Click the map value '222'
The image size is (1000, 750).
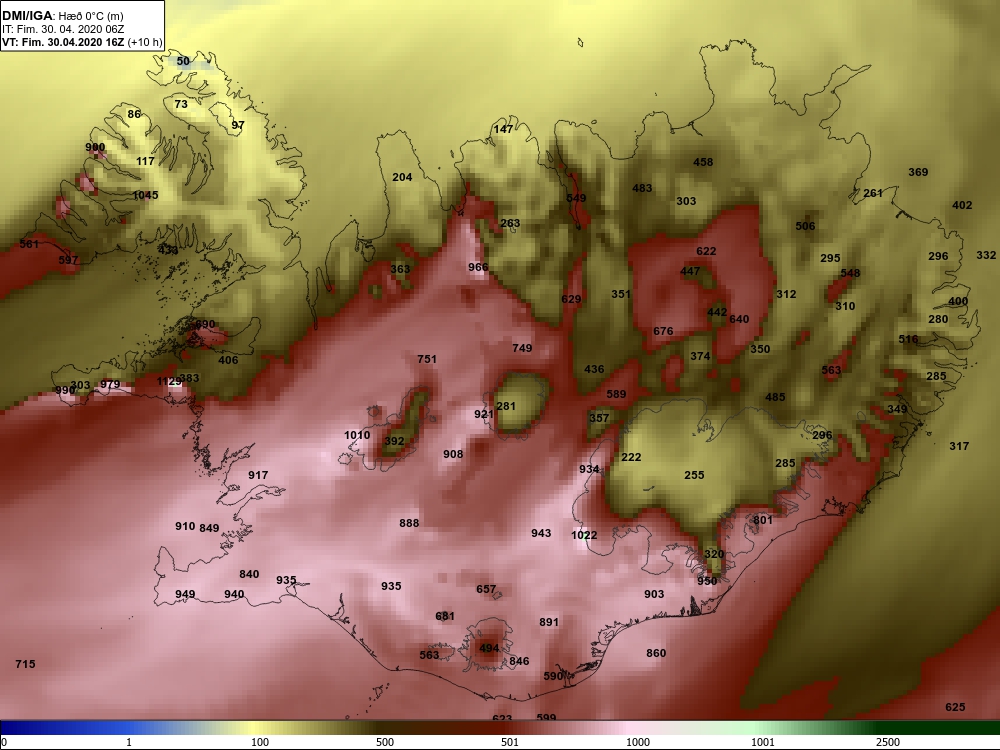(x=631, y=457)
